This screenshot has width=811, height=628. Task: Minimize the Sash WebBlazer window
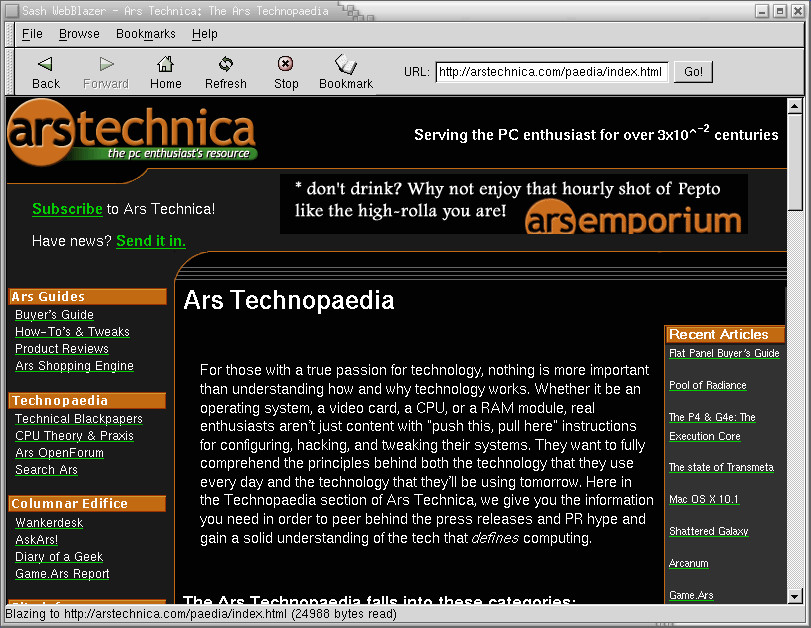tap(761, 11)
